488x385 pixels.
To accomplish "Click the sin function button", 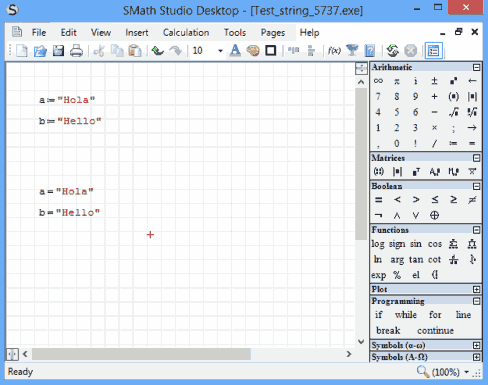I will (416, 244).
